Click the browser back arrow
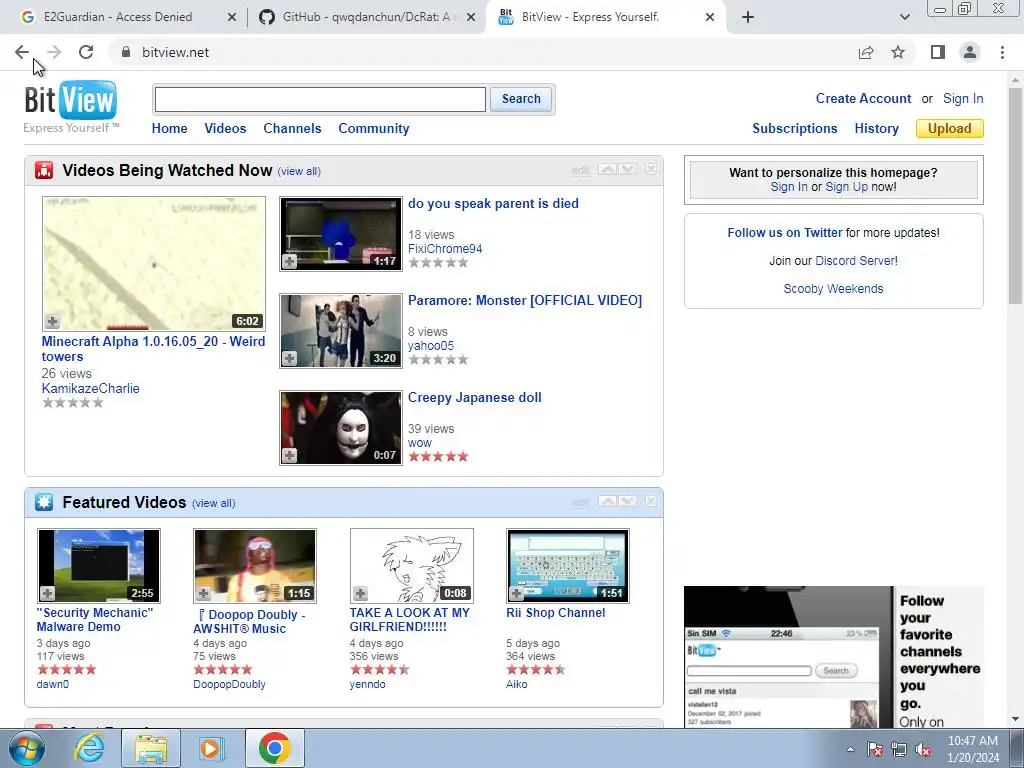 pos(22,52)
